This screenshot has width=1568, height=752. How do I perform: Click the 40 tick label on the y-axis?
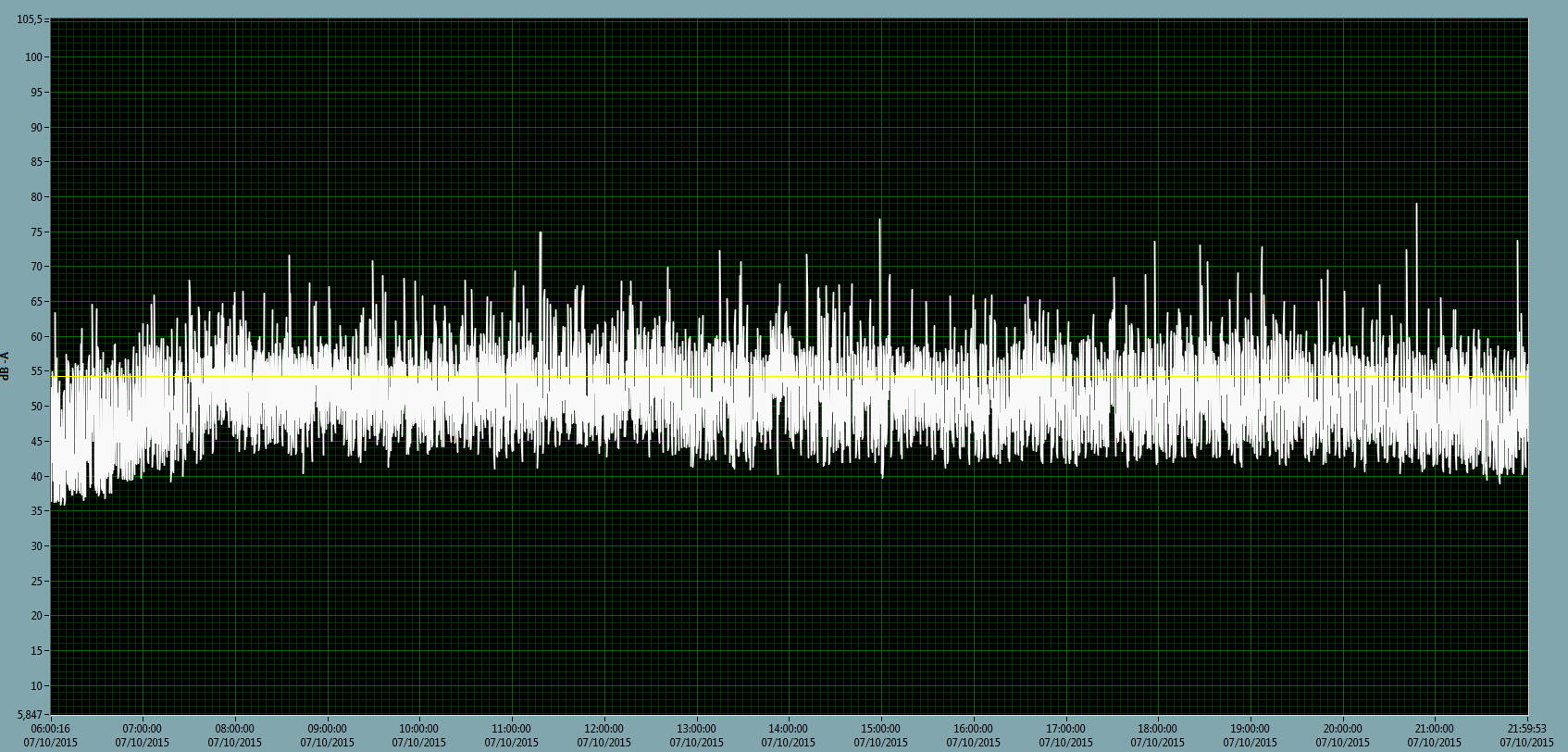[38, 477]
